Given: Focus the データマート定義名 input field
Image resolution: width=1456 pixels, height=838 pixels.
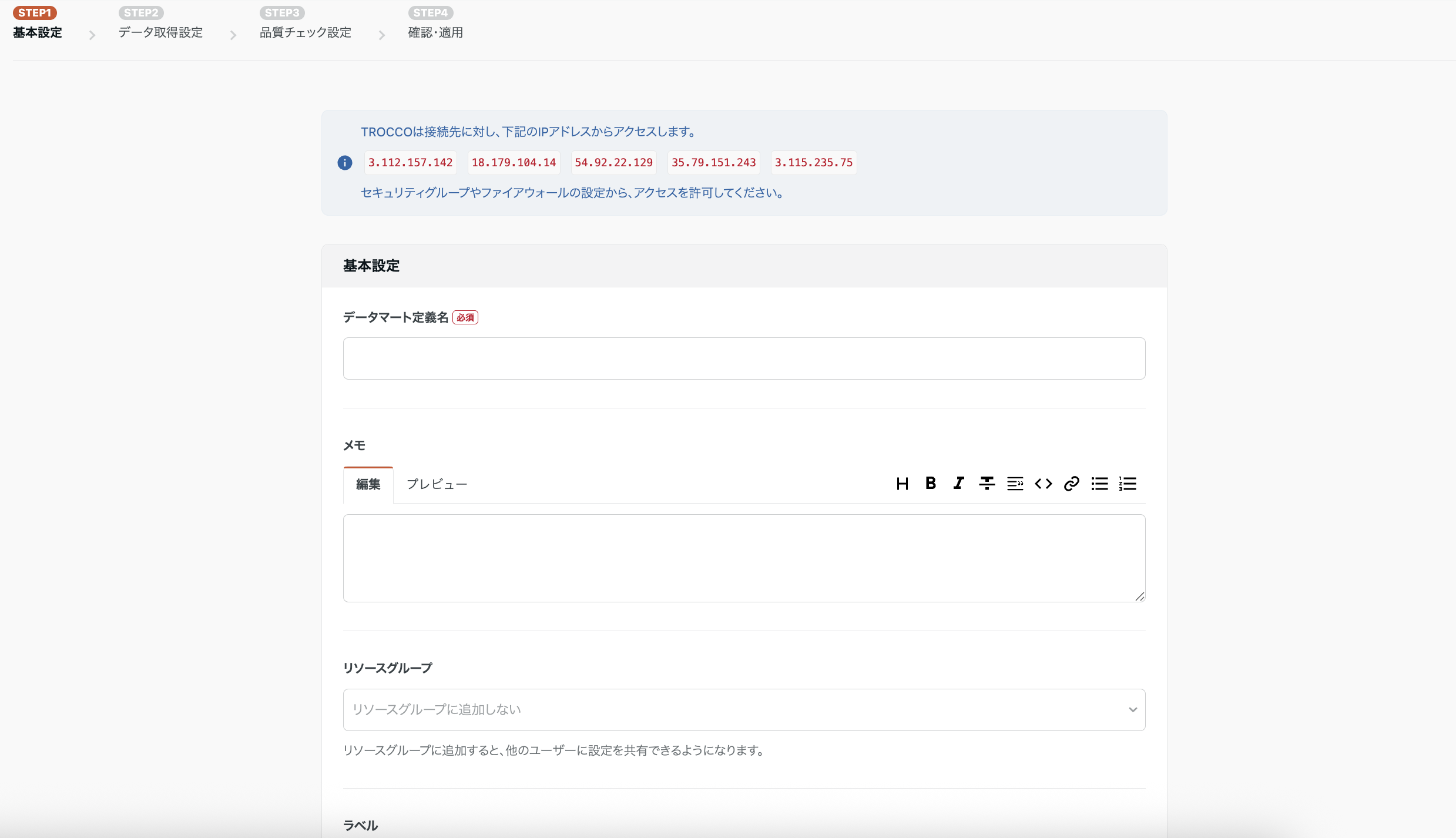Looking at the screenshot, I should click(744, 358).
